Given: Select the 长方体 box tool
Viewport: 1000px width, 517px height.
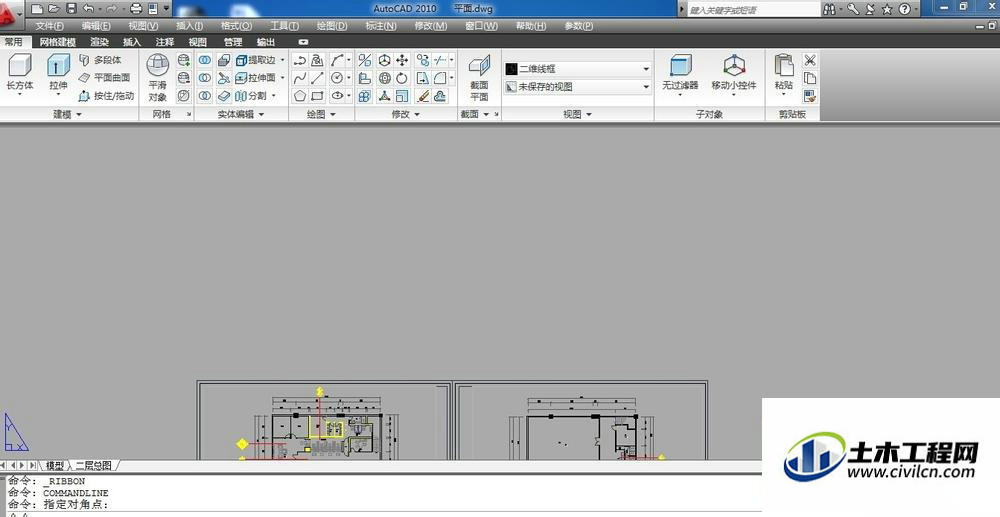Looking at the screenshot, I should [x=20, y=75].
